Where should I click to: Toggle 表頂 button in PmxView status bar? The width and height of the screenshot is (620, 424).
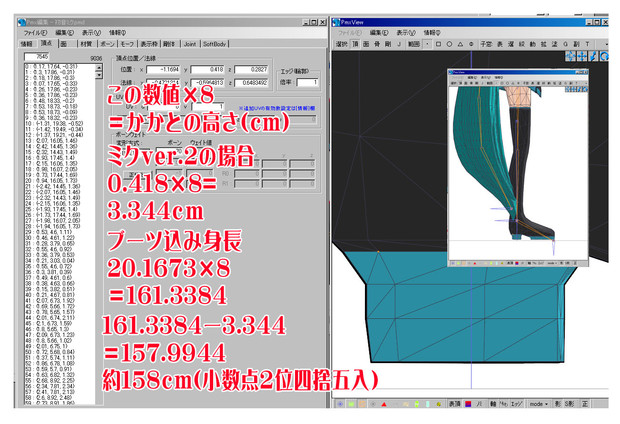pyautogui.click(x=455, y=404)
